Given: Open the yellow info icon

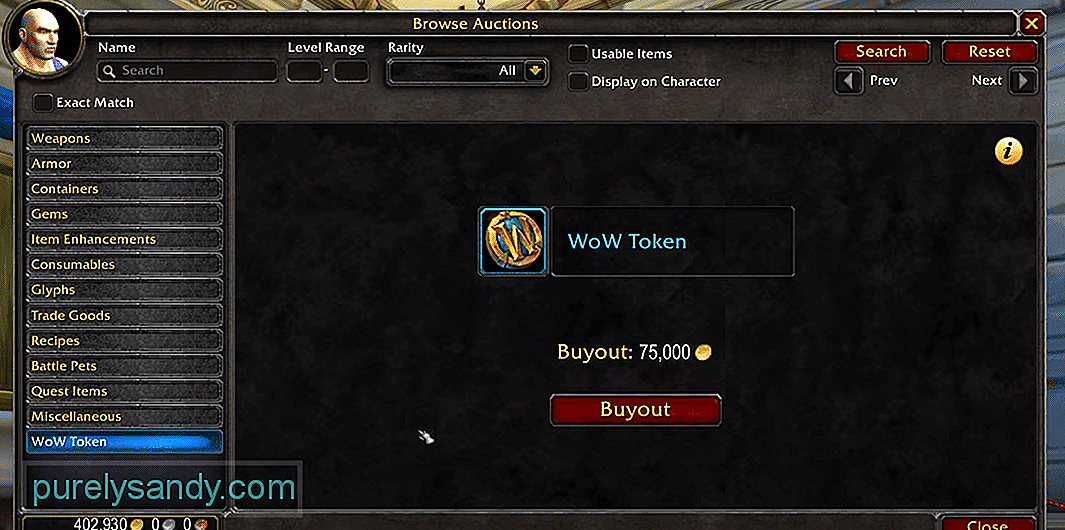Looking at the screenshot, I should pos(1009,152).
